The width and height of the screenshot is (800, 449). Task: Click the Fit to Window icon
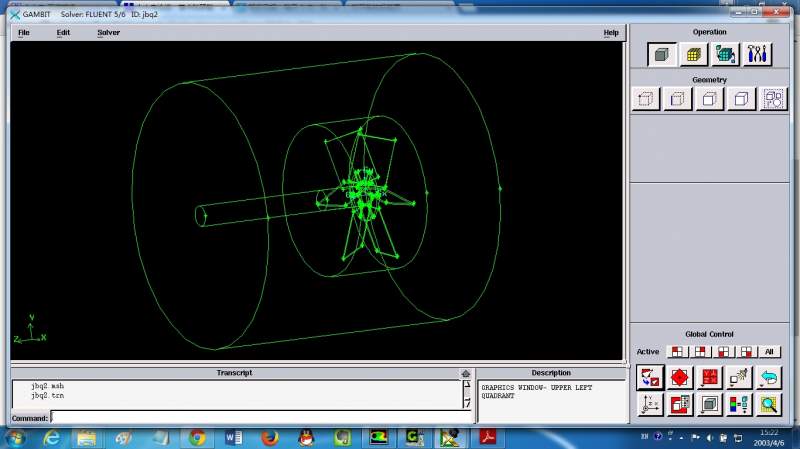tap(650, 378)
